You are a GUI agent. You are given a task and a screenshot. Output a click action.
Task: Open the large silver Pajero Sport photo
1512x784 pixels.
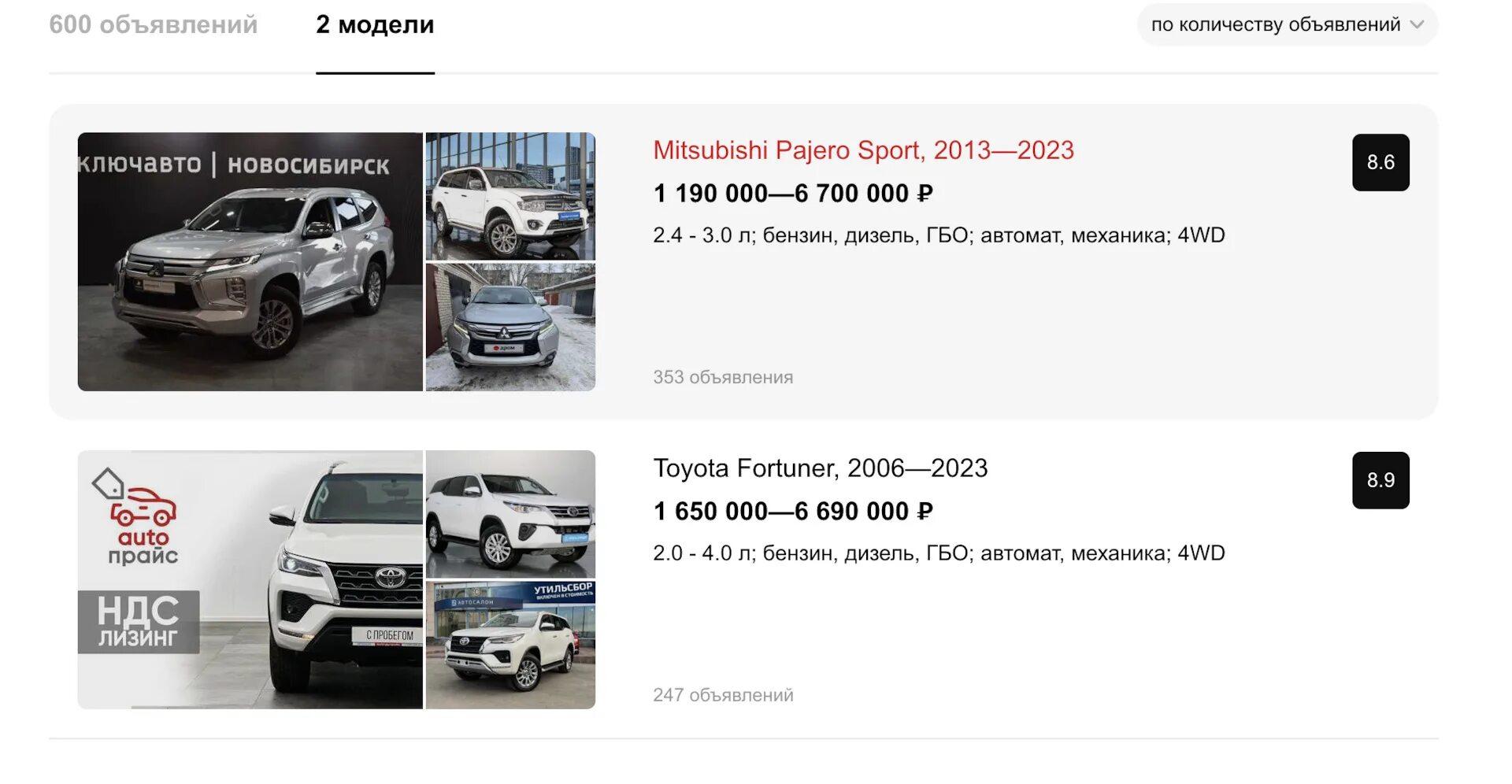click(x=250, y=261)
